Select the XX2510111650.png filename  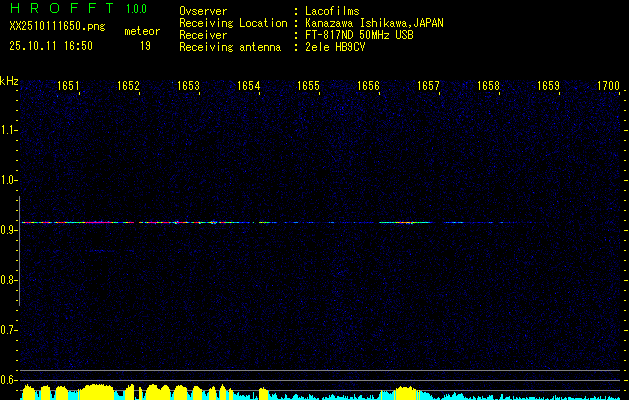pos(57,26)
